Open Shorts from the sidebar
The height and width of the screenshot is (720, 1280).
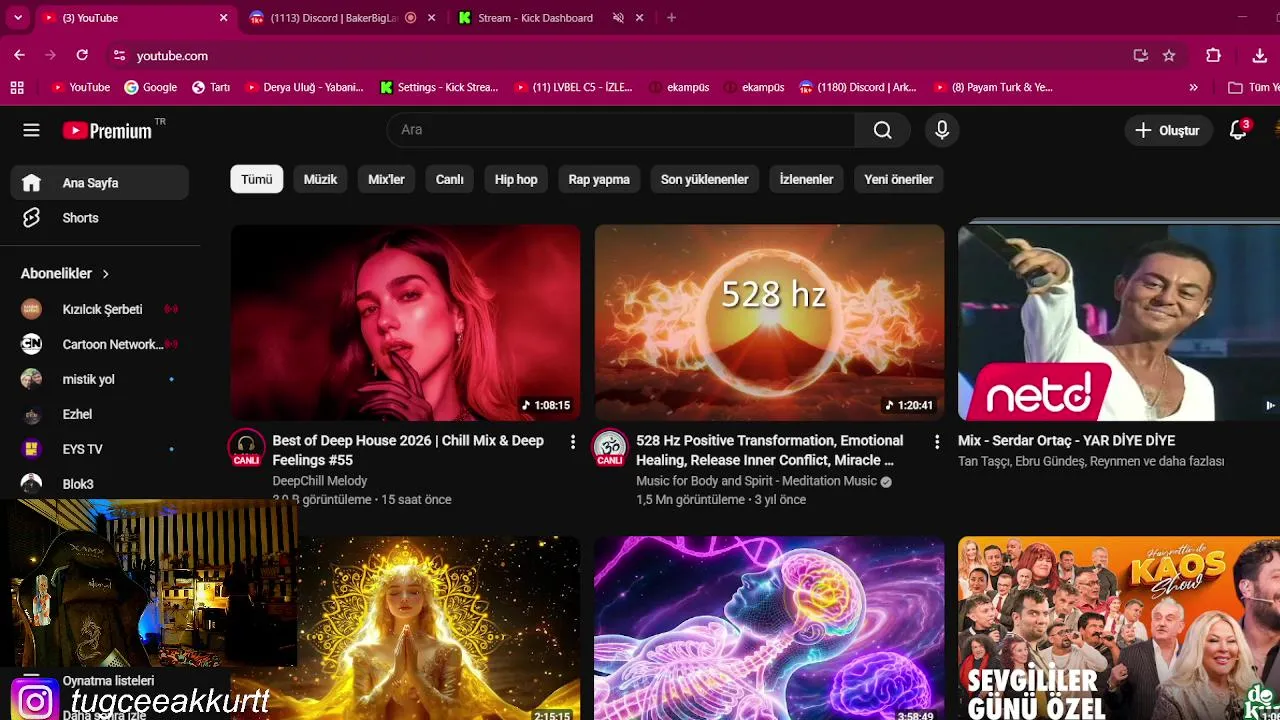point(100,218)
